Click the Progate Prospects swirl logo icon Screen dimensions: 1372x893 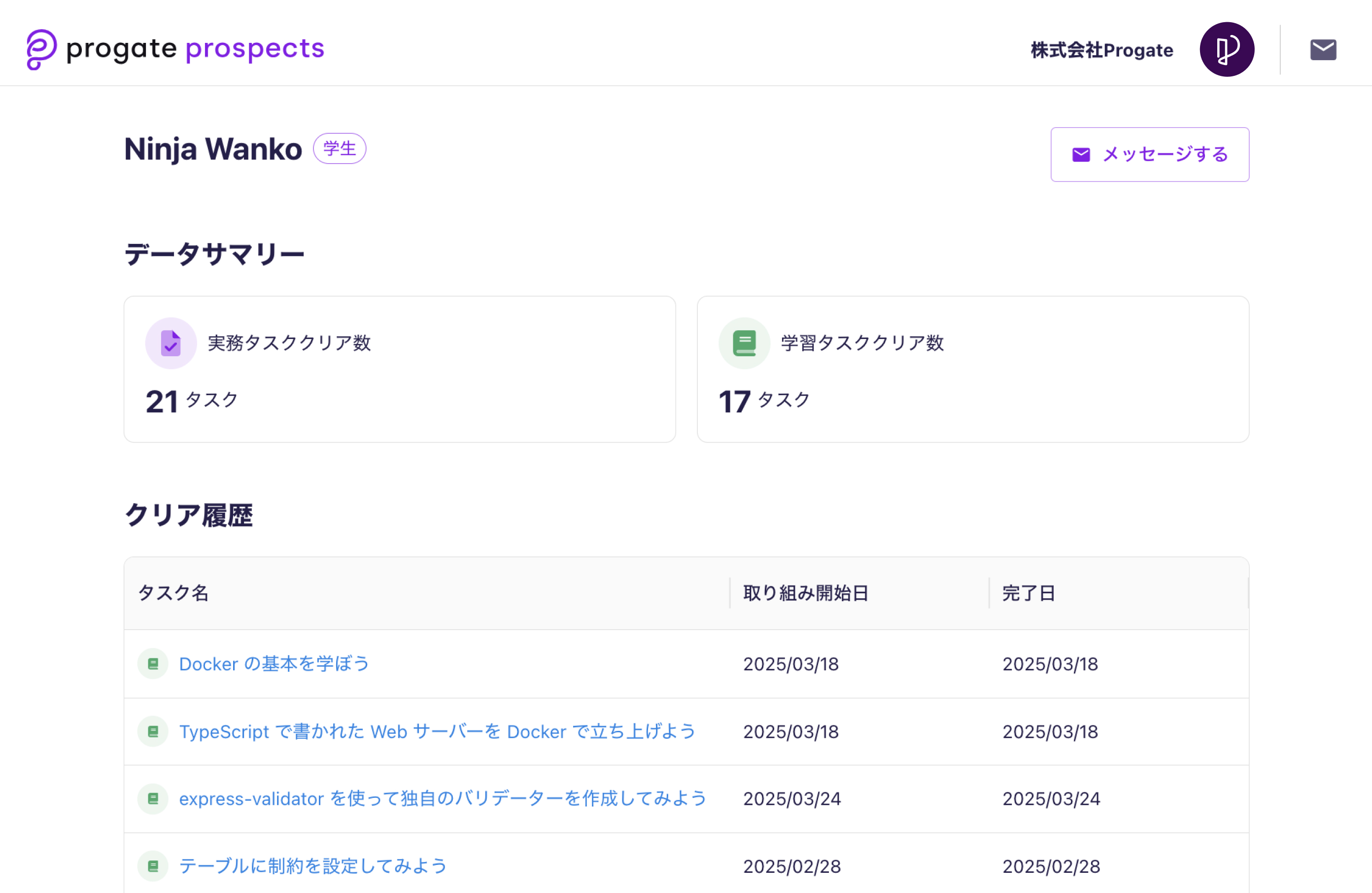[41, 50]
